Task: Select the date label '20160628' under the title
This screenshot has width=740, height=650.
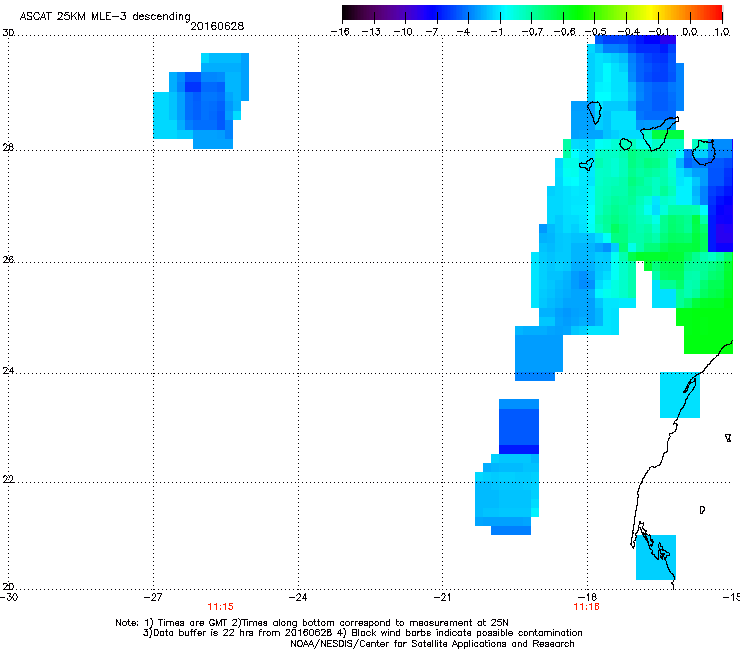Action: [x=217, y=26]
